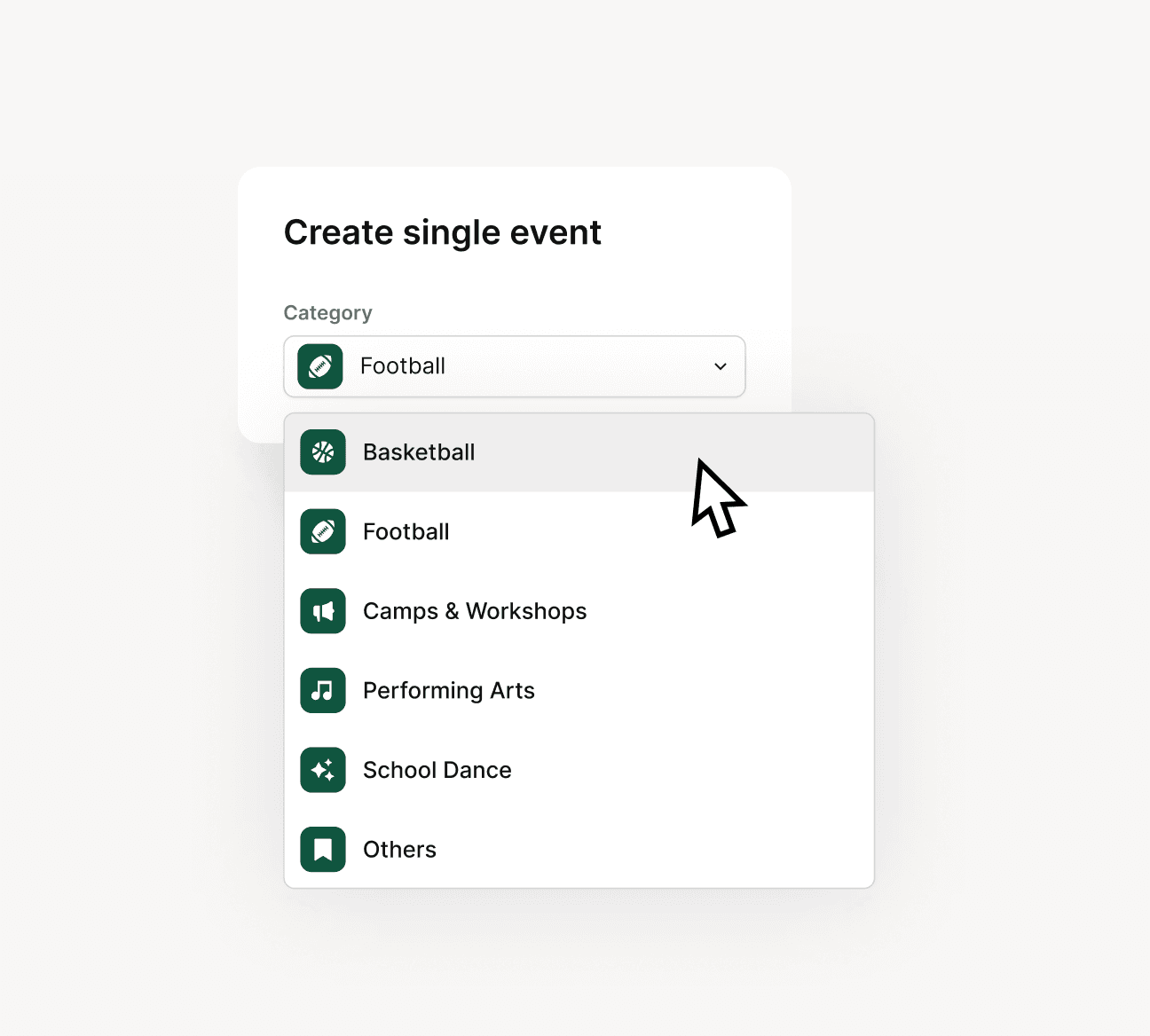Click the Category field label
The height and width of the screenshot is (1036, 1150).
[327, 313]
